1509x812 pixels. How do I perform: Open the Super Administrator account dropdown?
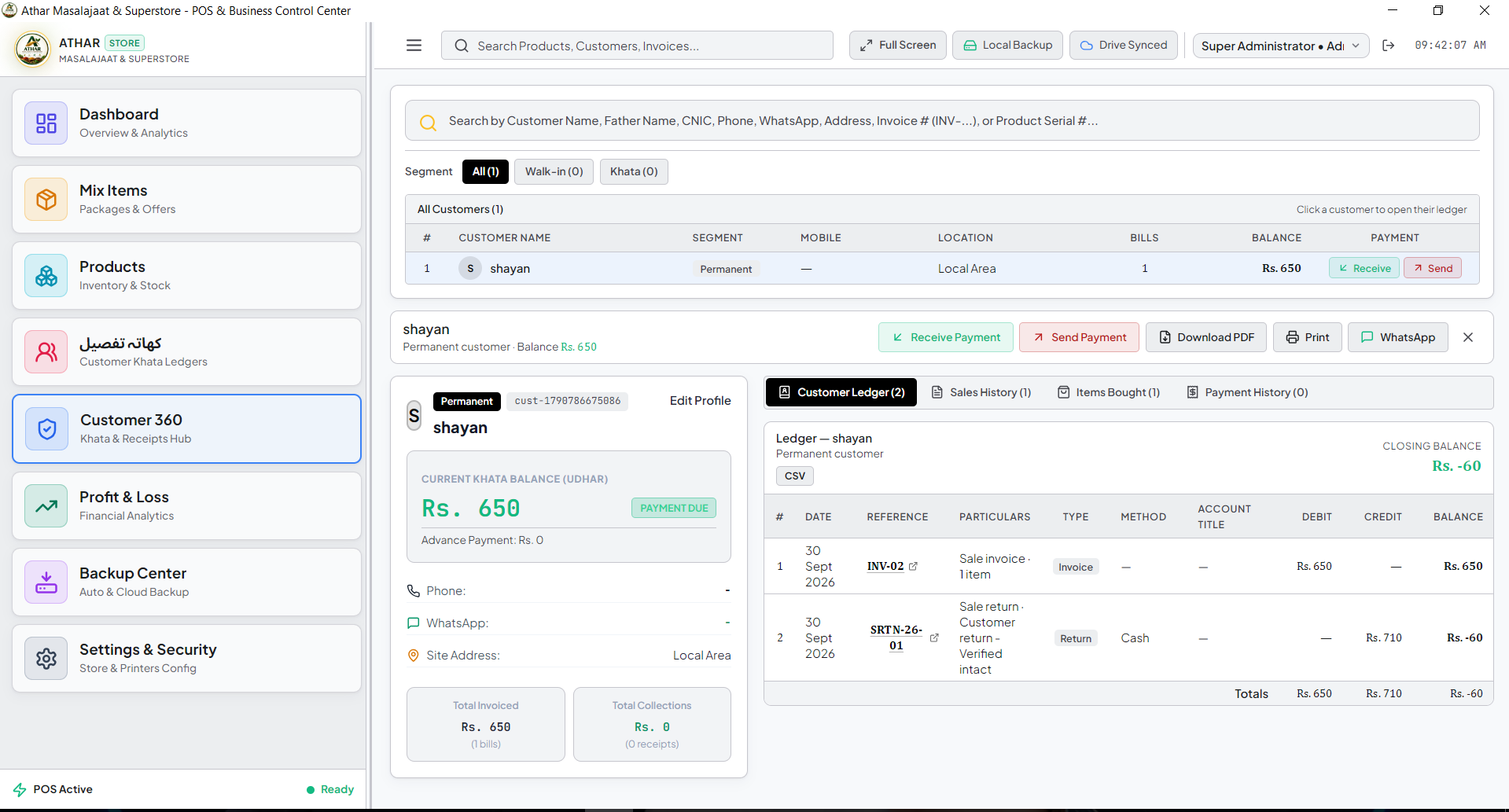pyautogui.click(x=1281, y=46)
